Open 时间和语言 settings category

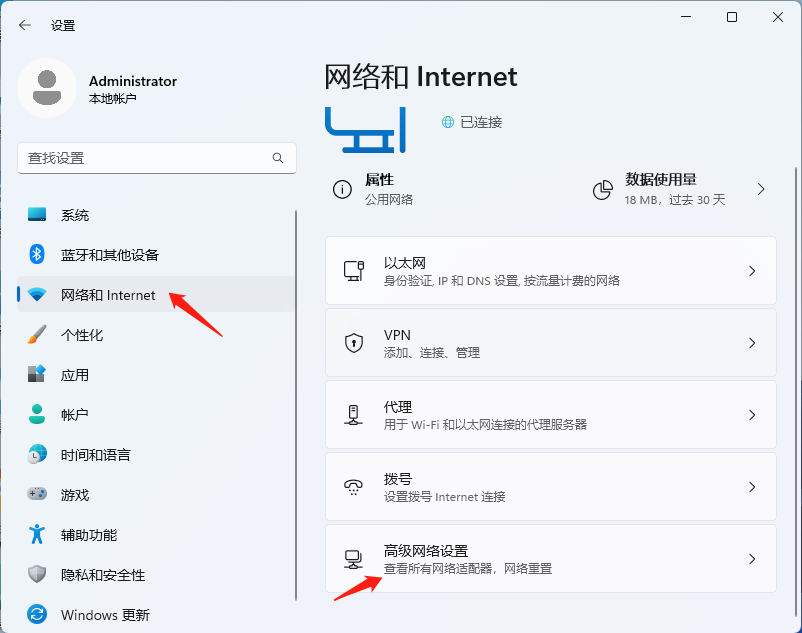coord(156,455)
